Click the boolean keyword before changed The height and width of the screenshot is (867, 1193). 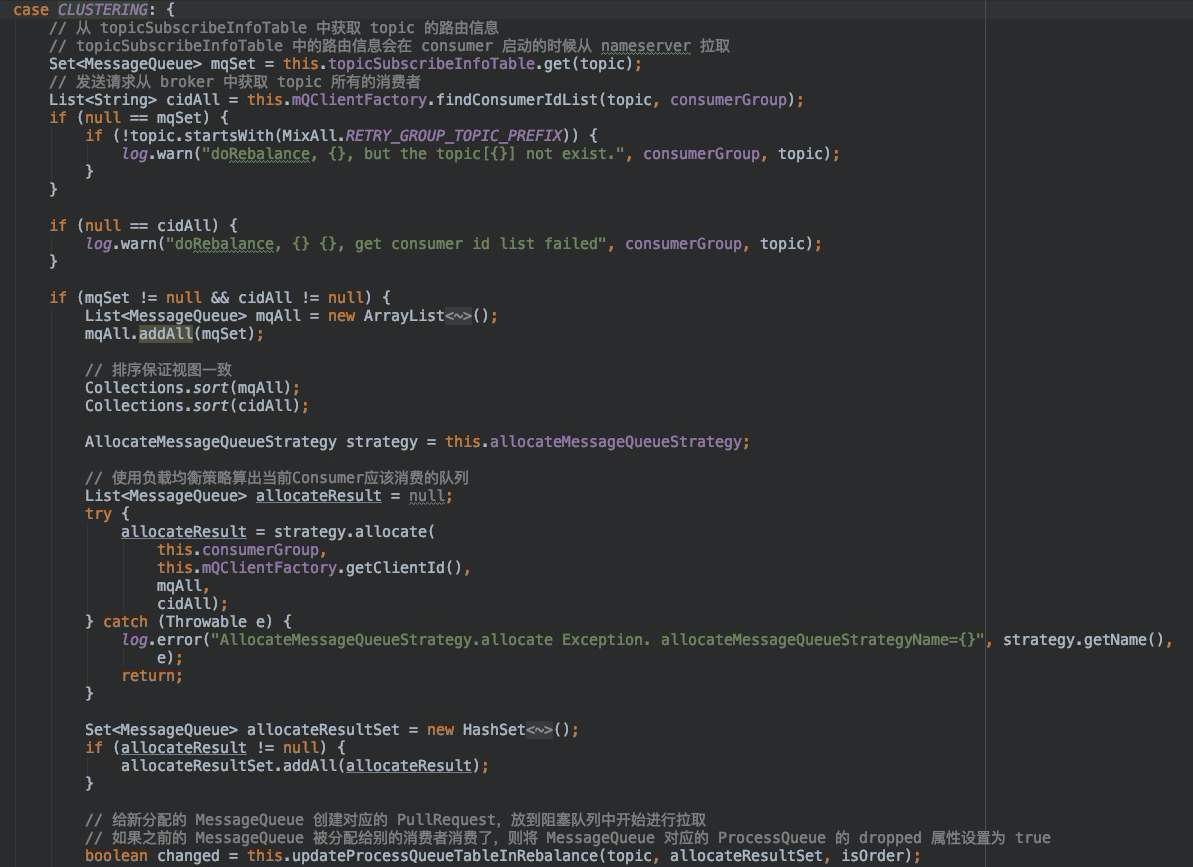[116, 856]
